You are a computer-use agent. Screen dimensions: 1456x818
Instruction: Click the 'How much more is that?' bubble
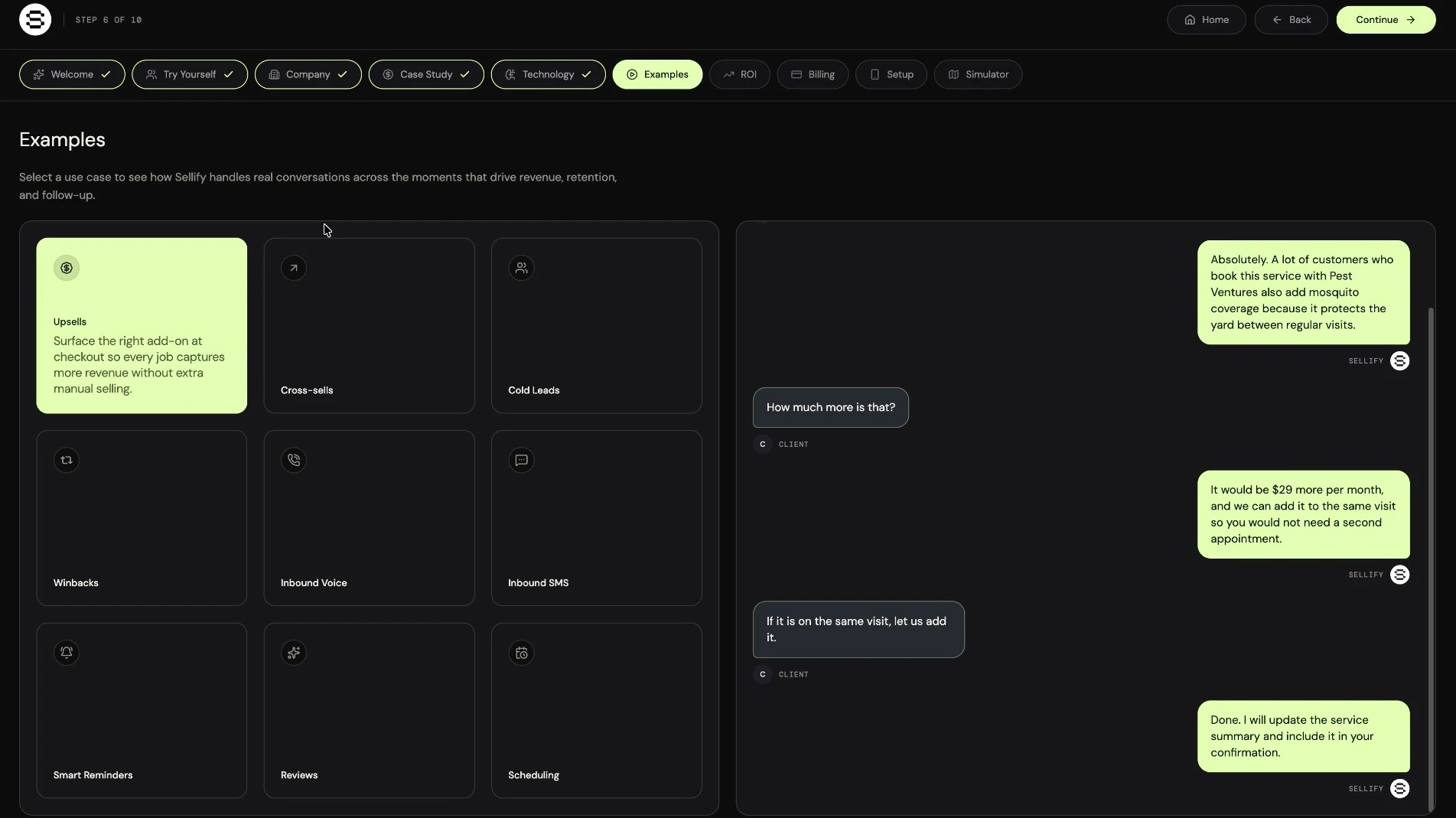tap(831, 407)
